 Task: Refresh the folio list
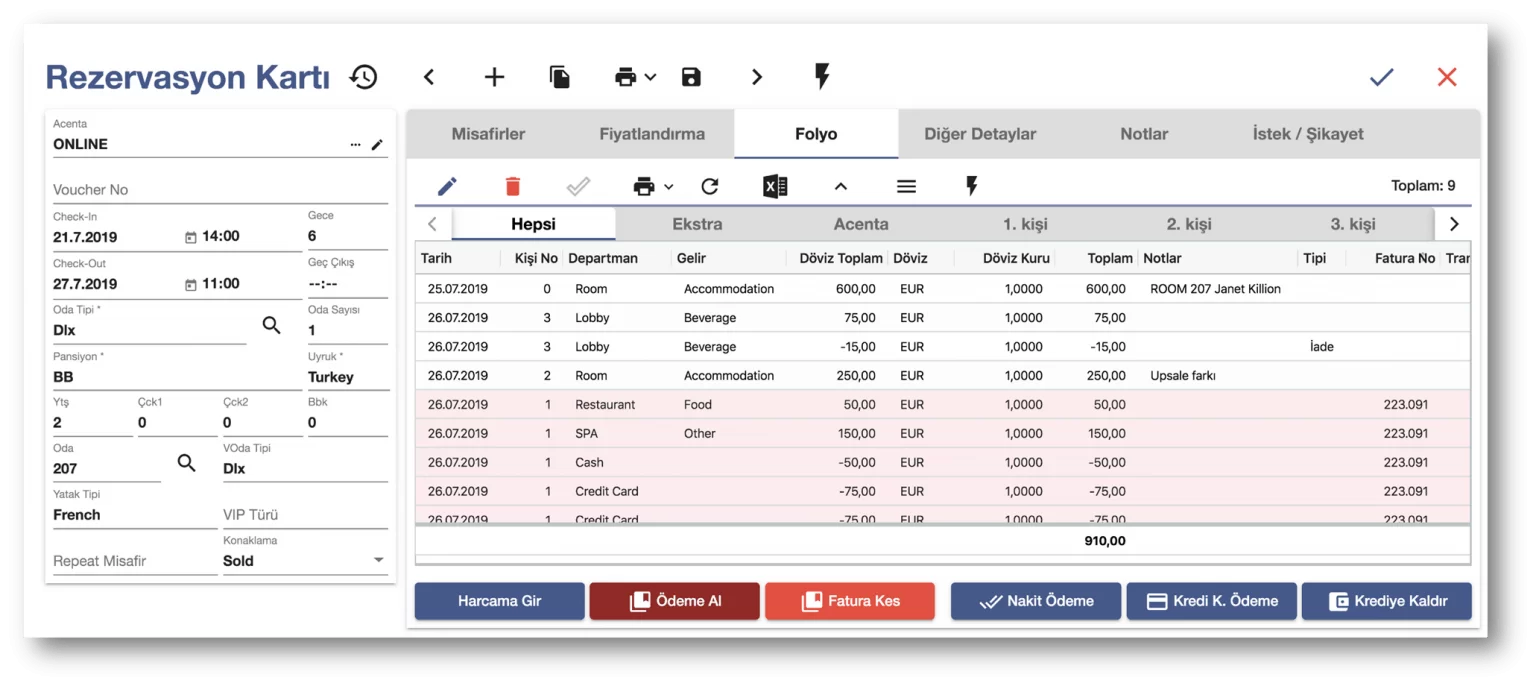pyautogui.click(x=710, y=186)
